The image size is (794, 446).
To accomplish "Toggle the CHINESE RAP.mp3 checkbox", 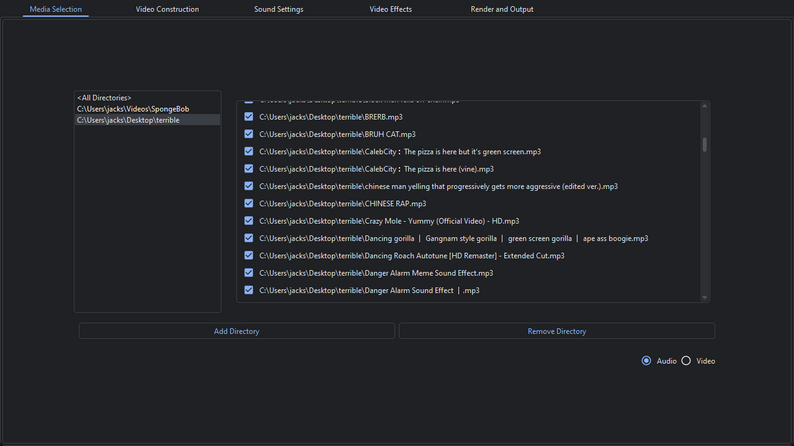I will point(249,203).
